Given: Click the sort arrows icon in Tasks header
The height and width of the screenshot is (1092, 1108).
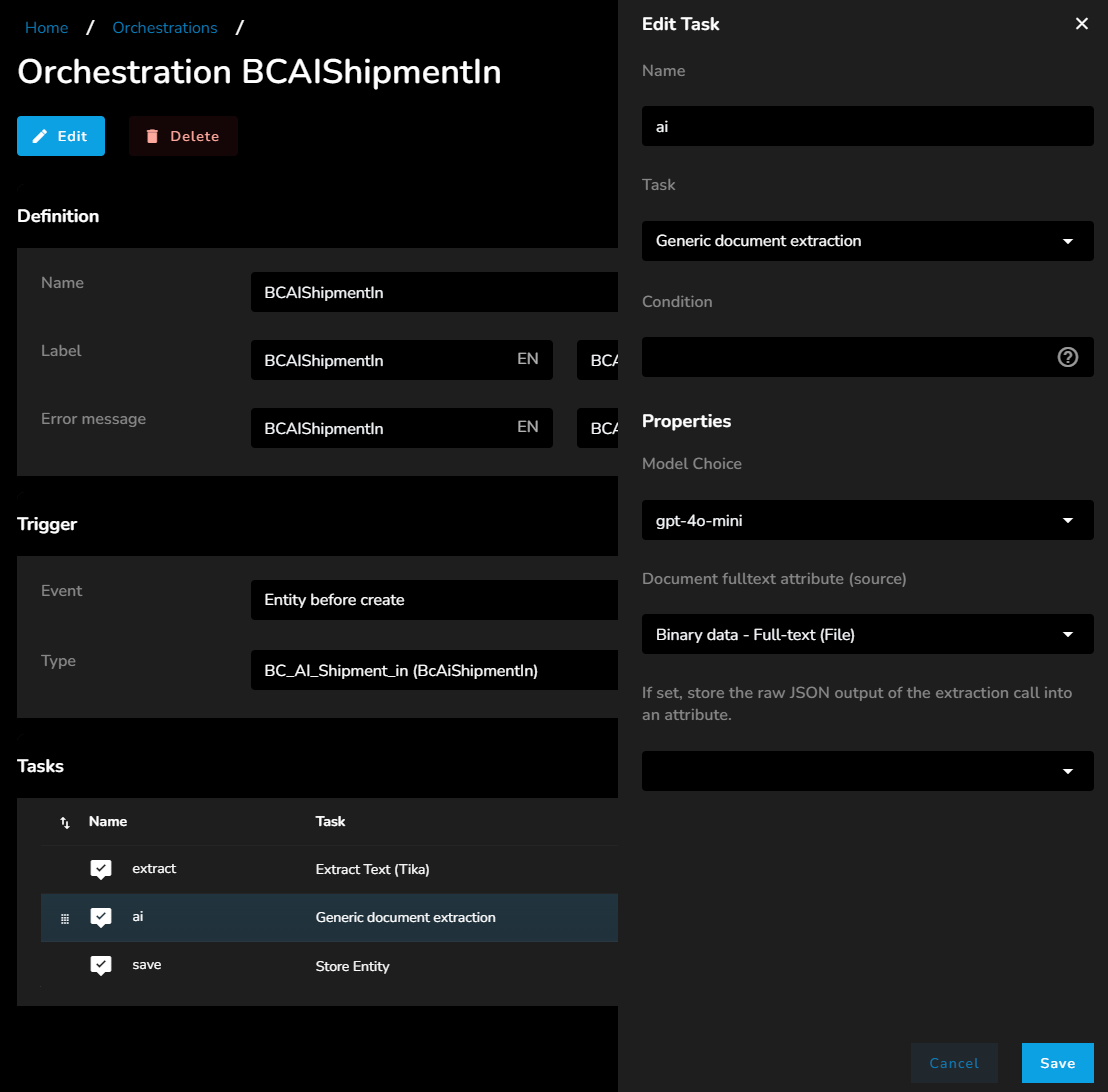Looking at the screenshot, I should pyautogui.click(x=65, y=822).
